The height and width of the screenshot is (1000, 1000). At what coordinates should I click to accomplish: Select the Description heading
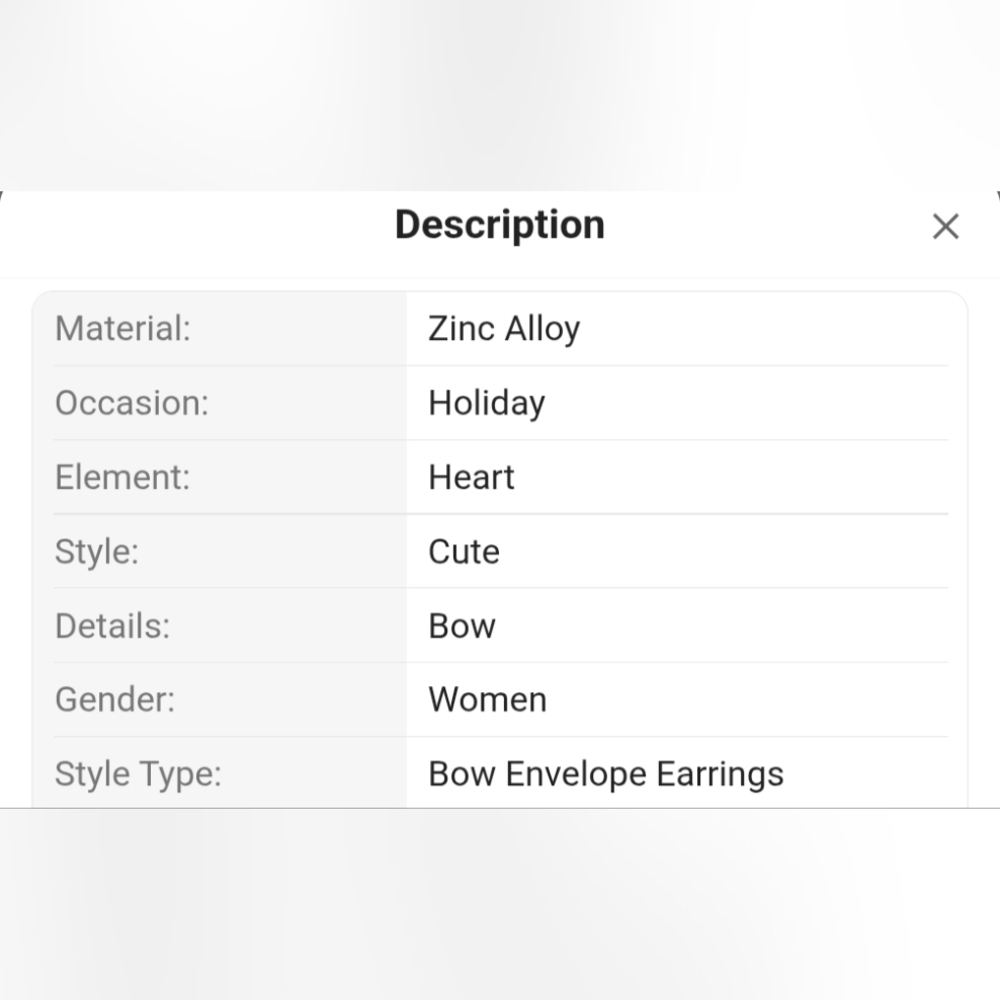pos(499,225)
